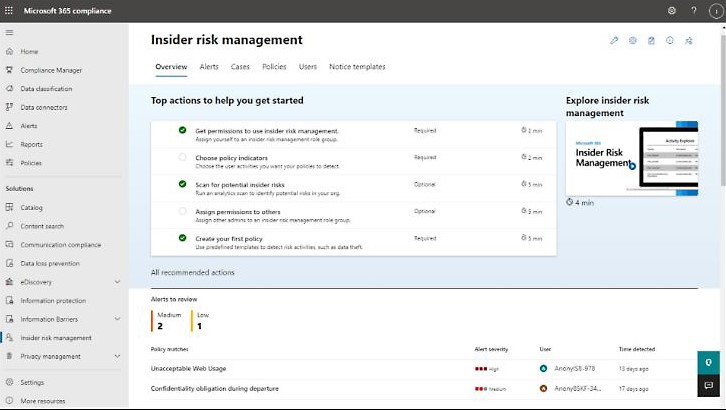
Task: Click the Data connectors icon
Action: (9, 107)
